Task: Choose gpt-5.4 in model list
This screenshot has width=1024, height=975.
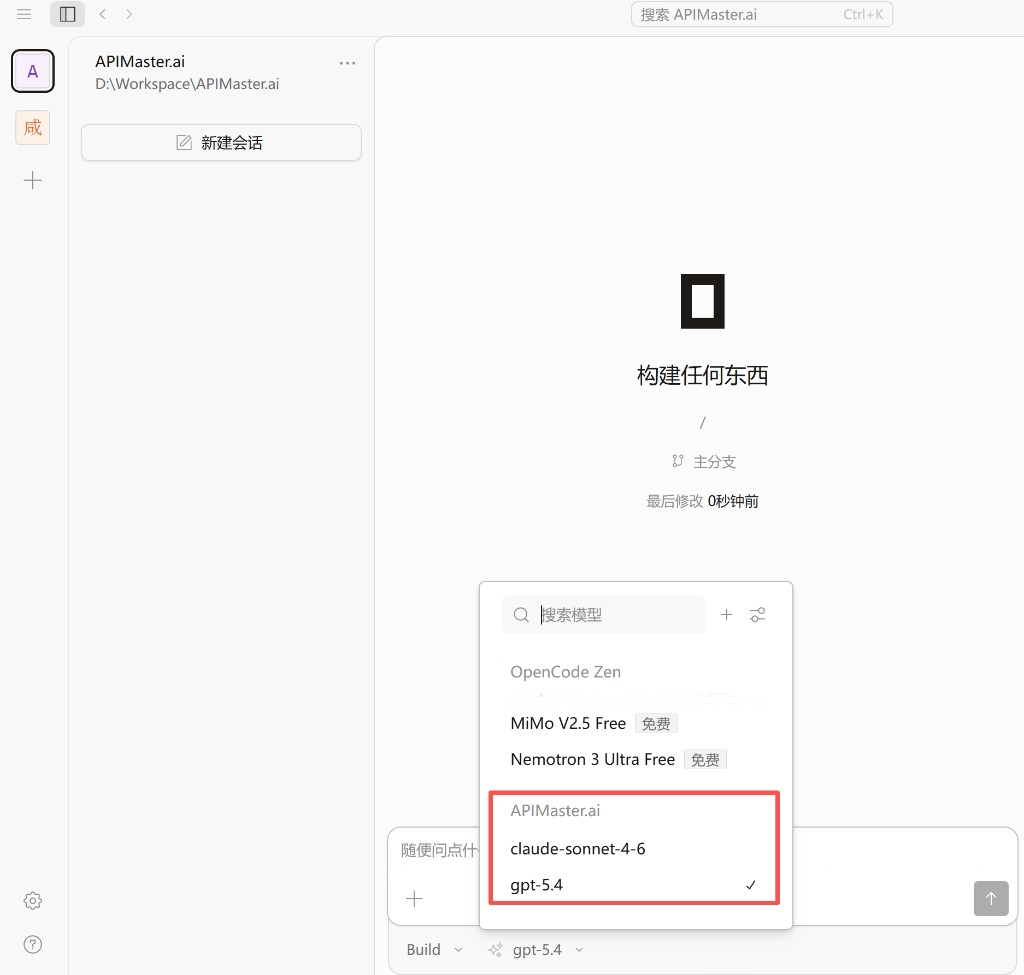Action: tap(634, 885)
